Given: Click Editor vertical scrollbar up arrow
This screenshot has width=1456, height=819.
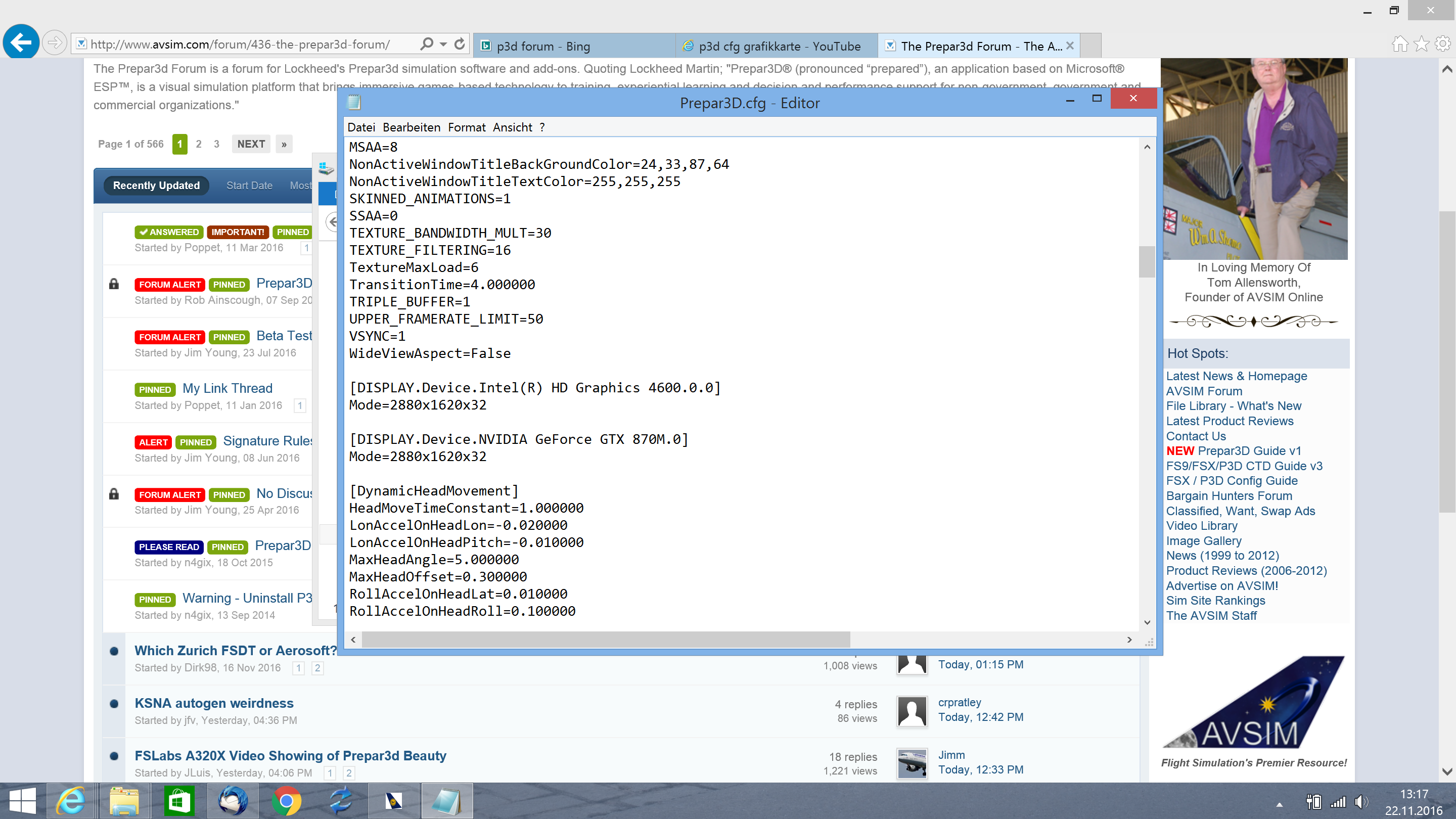Looking at the screenshot, I should (1147, 147).
